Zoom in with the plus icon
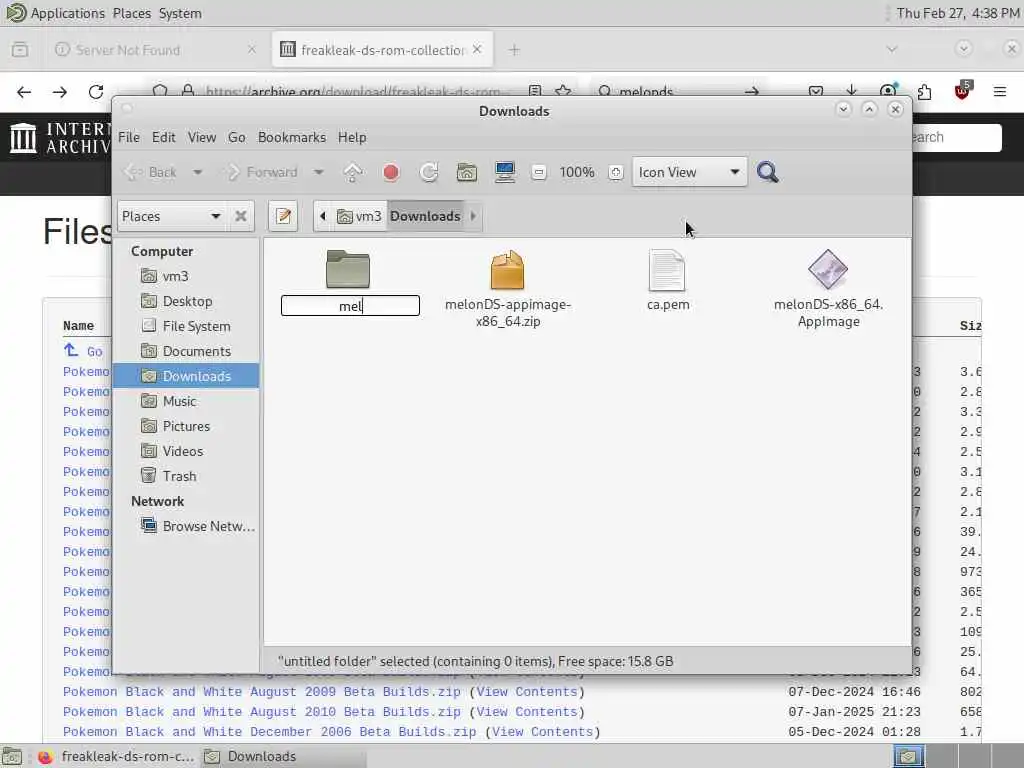The image size is (1024, 768). pyautogui.click(x=615, y=172)
